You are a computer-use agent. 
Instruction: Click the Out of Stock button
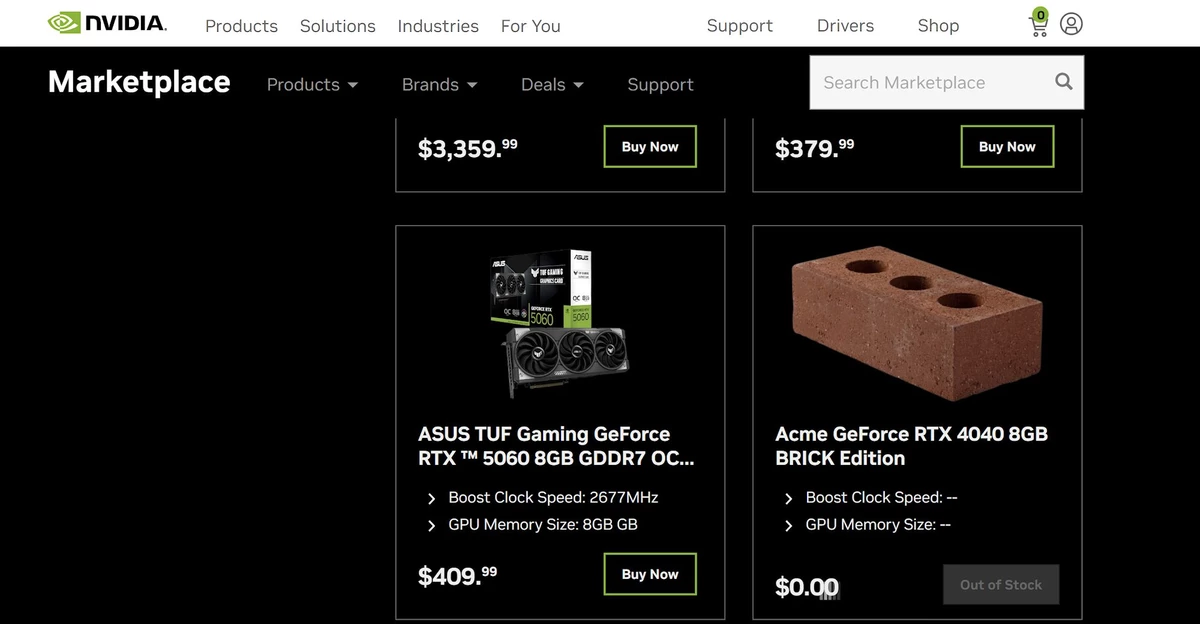coord(1001,584)
